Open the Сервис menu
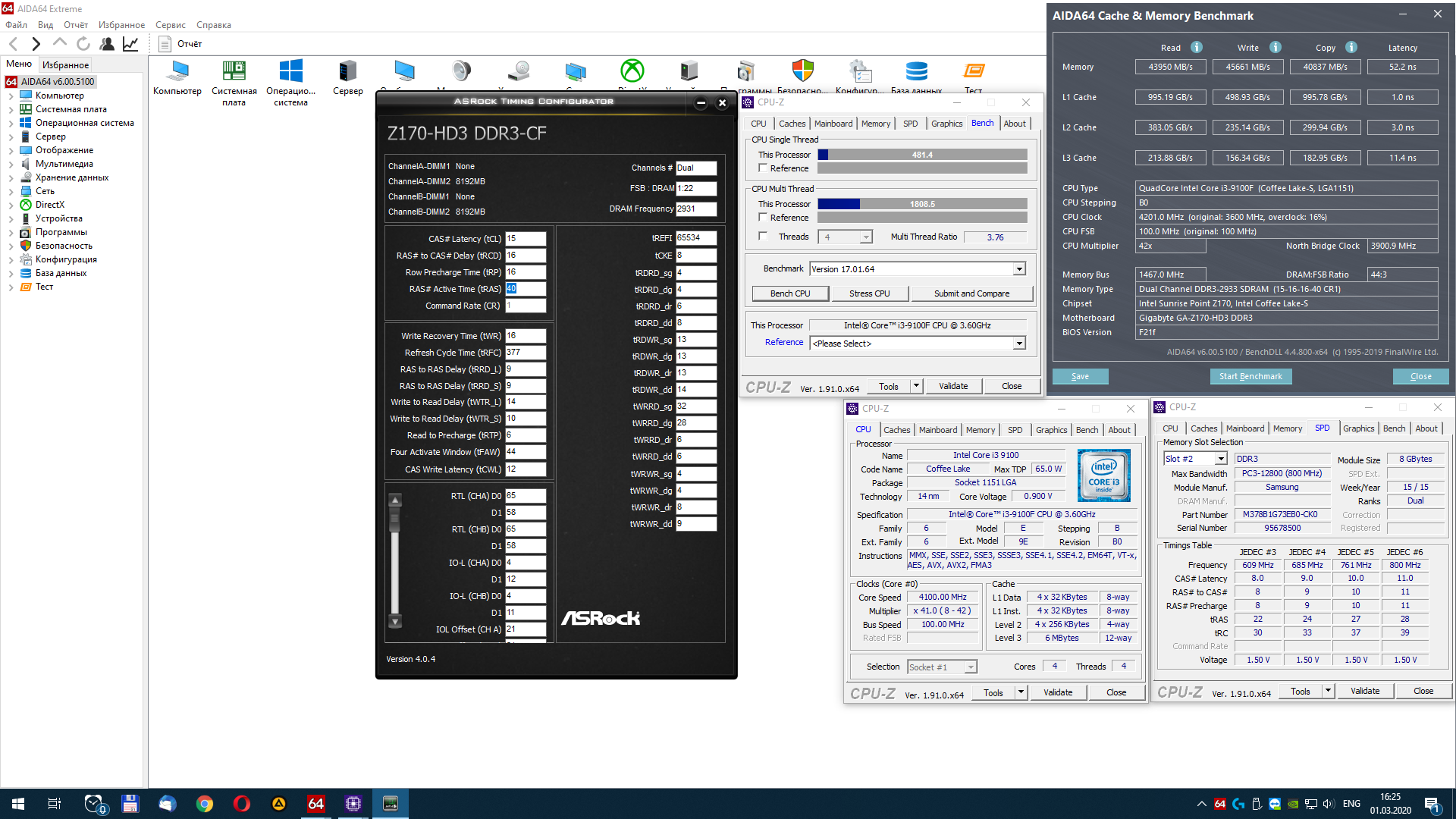The height and width of the screenshot is (819, 1456). pyautogui.click(x=171, y=25)
